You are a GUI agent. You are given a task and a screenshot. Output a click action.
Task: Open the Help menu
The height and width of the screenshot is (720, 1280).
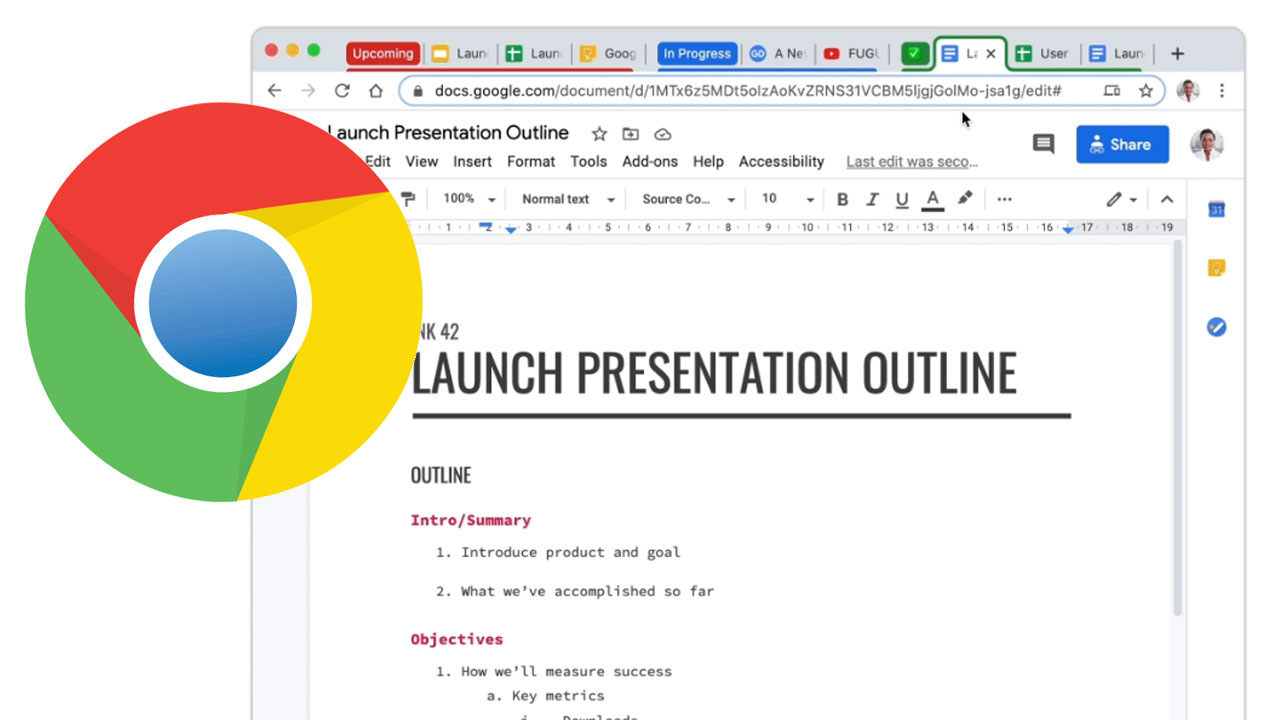coord(708,161)
